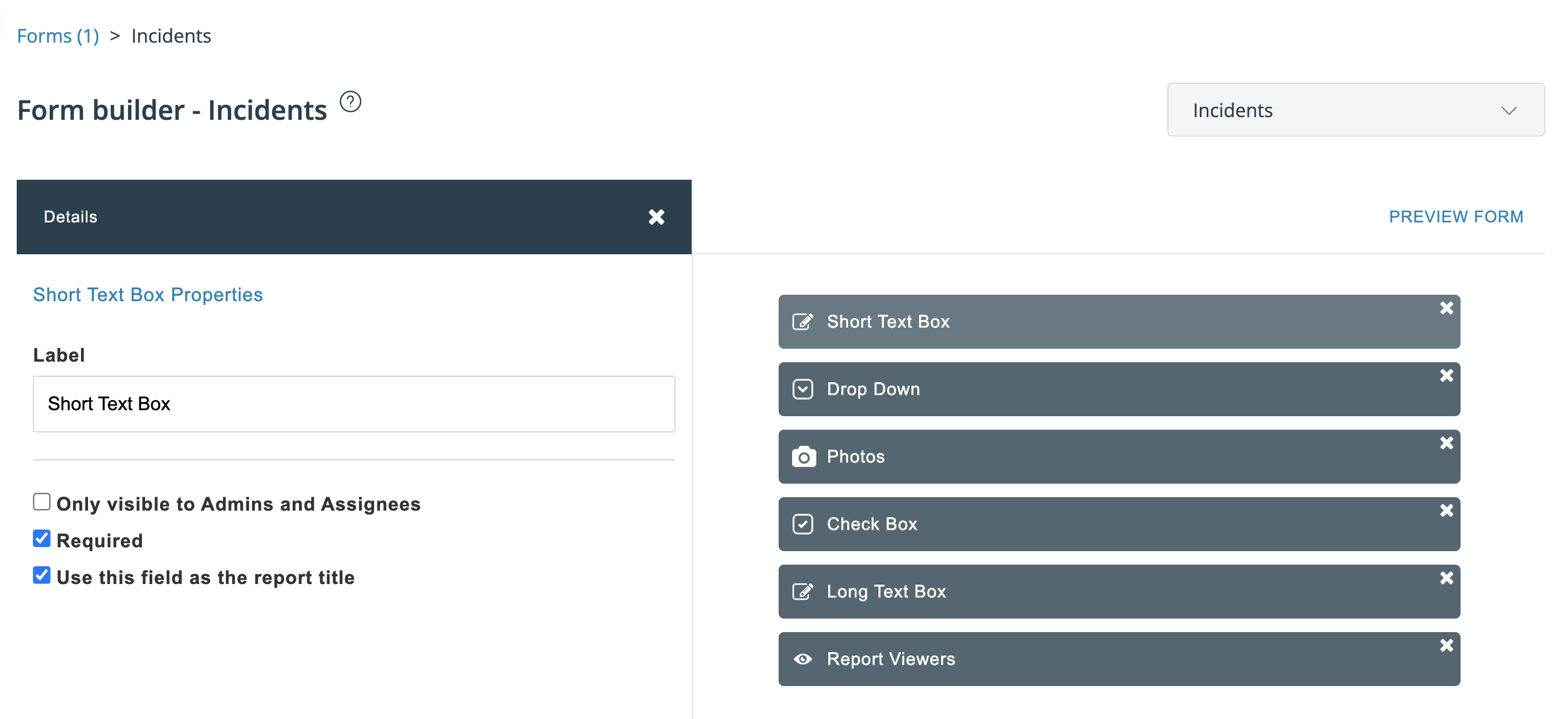Click the Short Text Box Properties heading

[148, 295]
